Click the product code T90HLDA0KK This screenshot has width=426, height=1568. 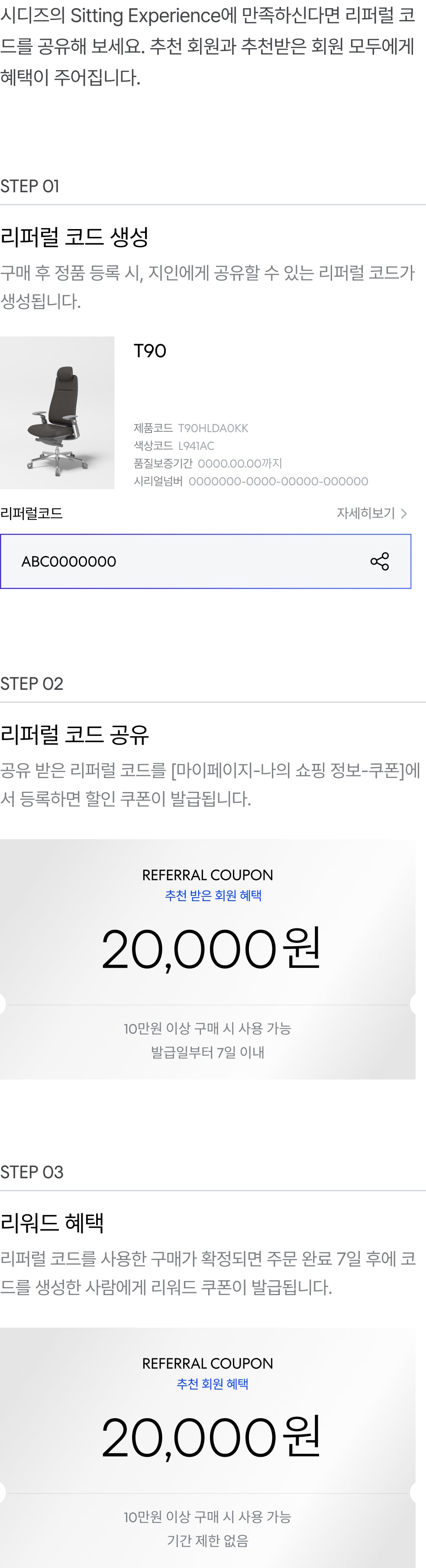click(213, 428)
